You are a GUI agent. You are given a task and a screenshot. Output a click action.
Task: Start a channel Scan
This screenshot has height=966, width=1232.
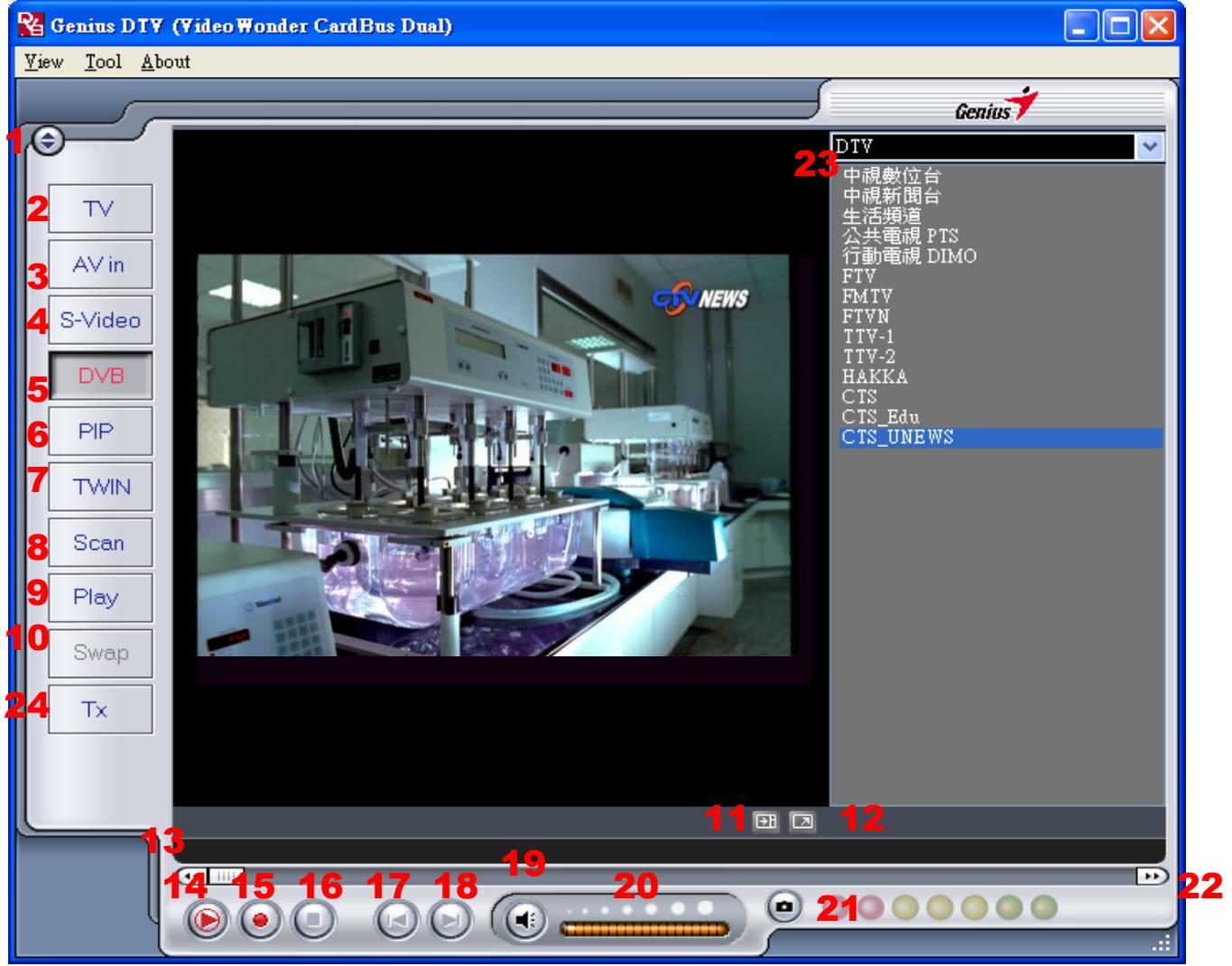coord(100,543)
